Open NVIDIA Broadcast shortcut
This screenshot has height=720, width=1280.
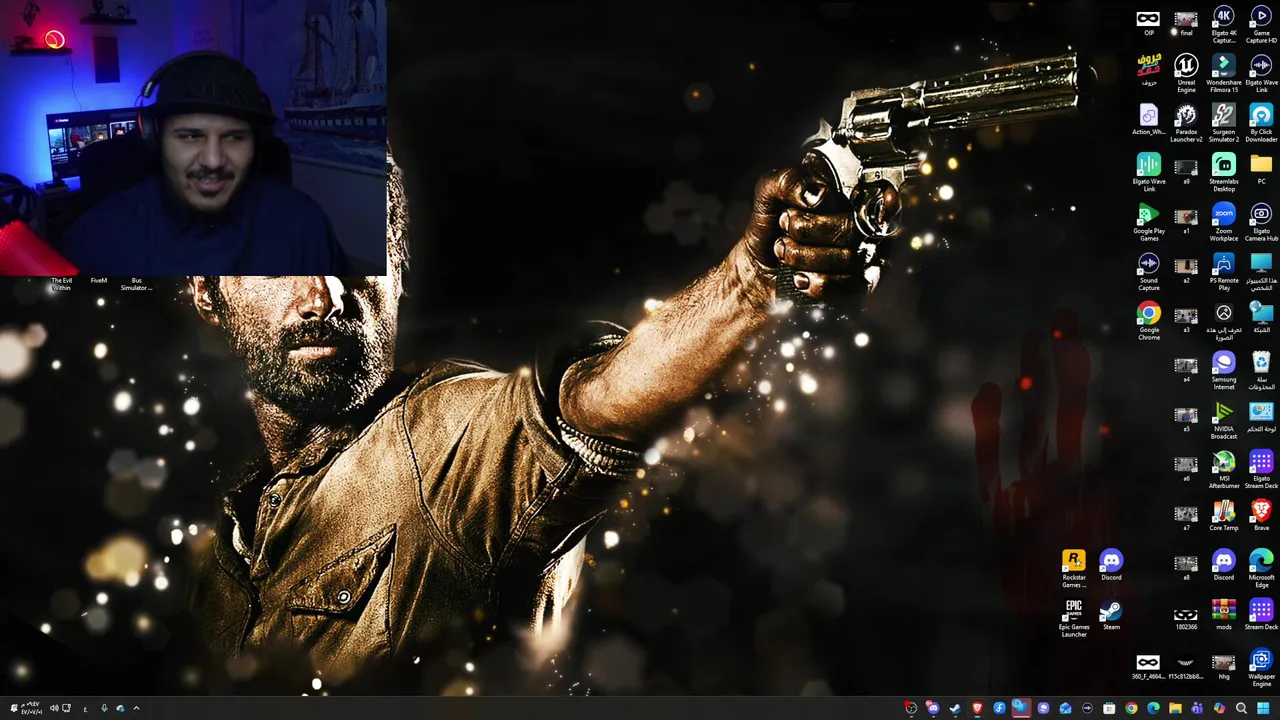[x=1224, y=419]
